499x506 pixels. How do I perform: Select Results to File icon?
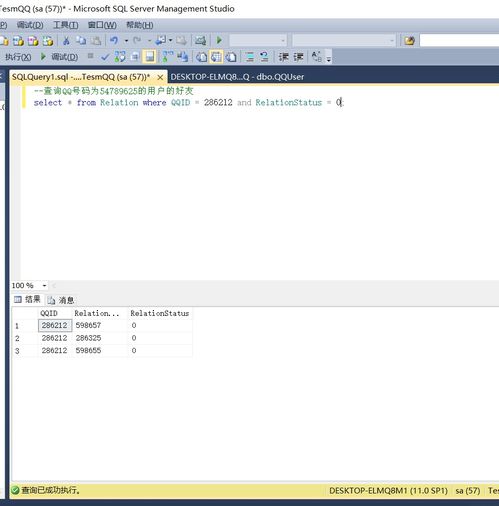tap(231, 57)
